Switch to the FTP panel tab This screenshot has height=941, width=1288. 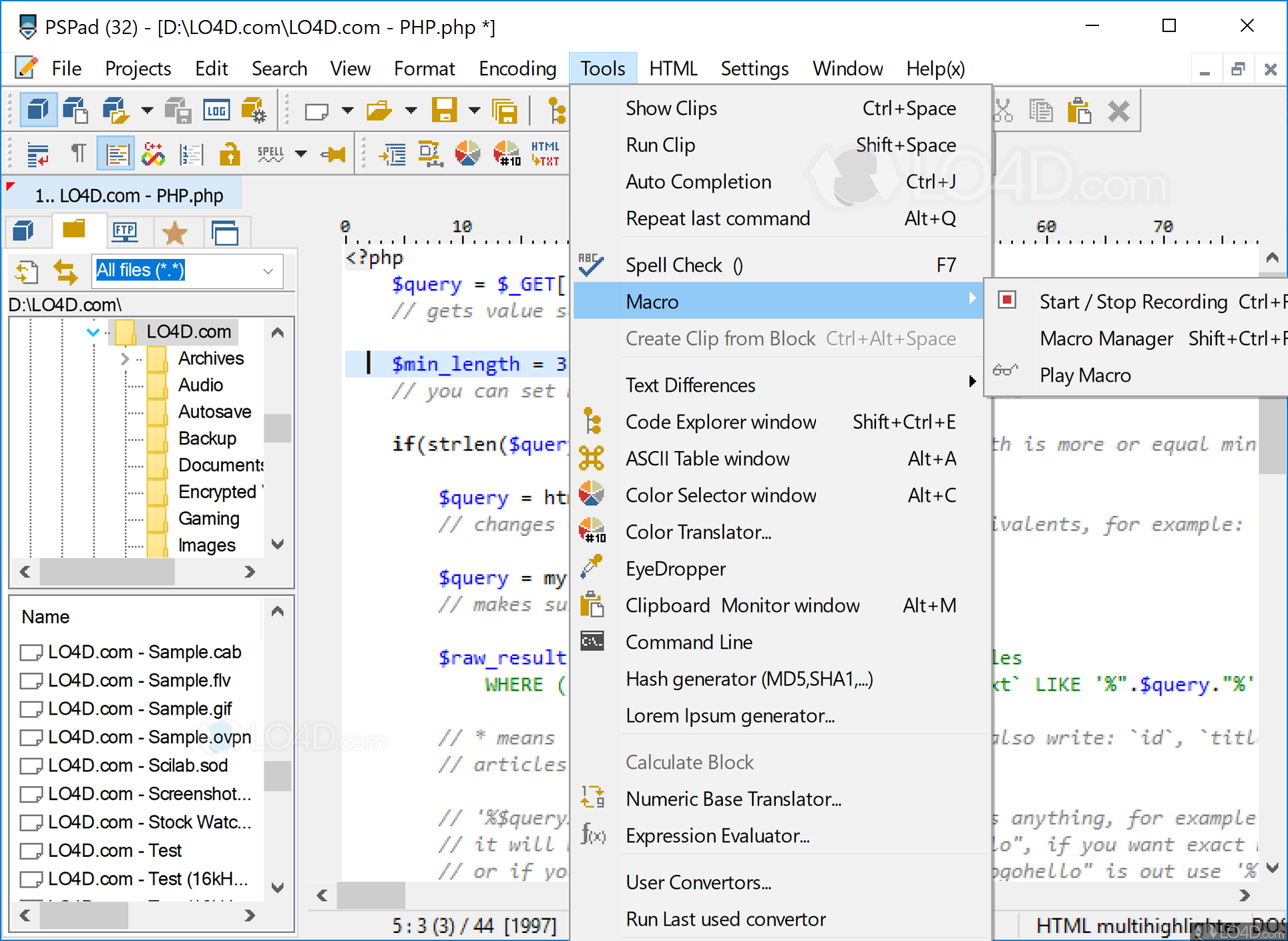point(125,232)
